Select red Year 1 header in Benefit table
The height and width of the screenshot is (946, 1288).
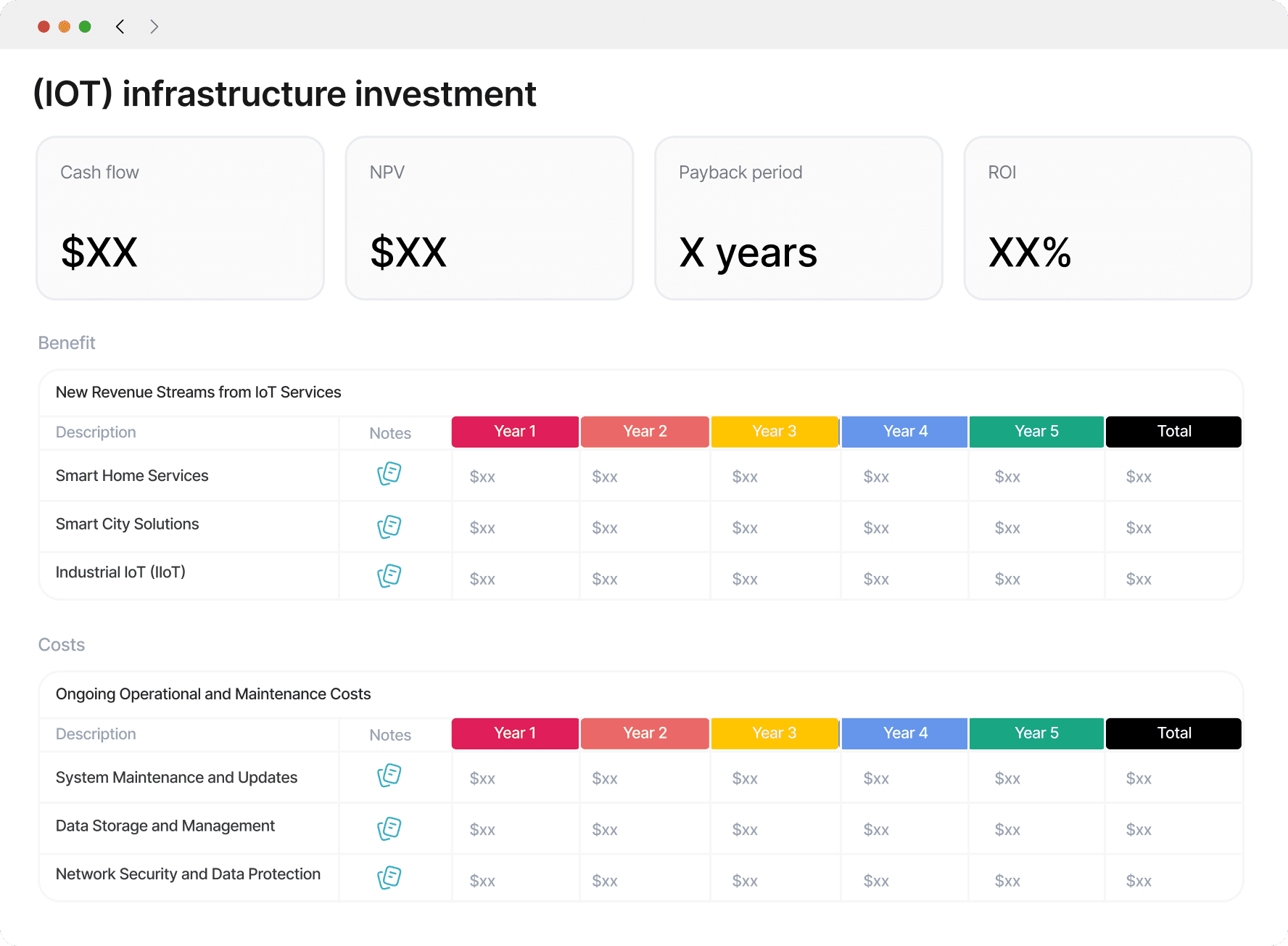click(x=515, y=432)
